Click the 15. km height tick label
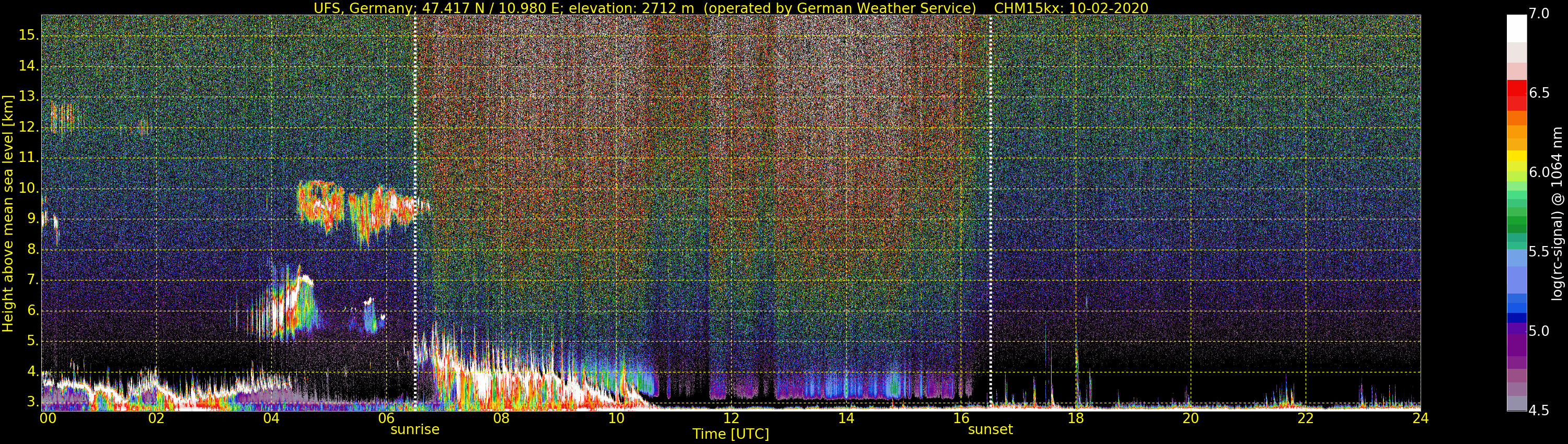 29,36
